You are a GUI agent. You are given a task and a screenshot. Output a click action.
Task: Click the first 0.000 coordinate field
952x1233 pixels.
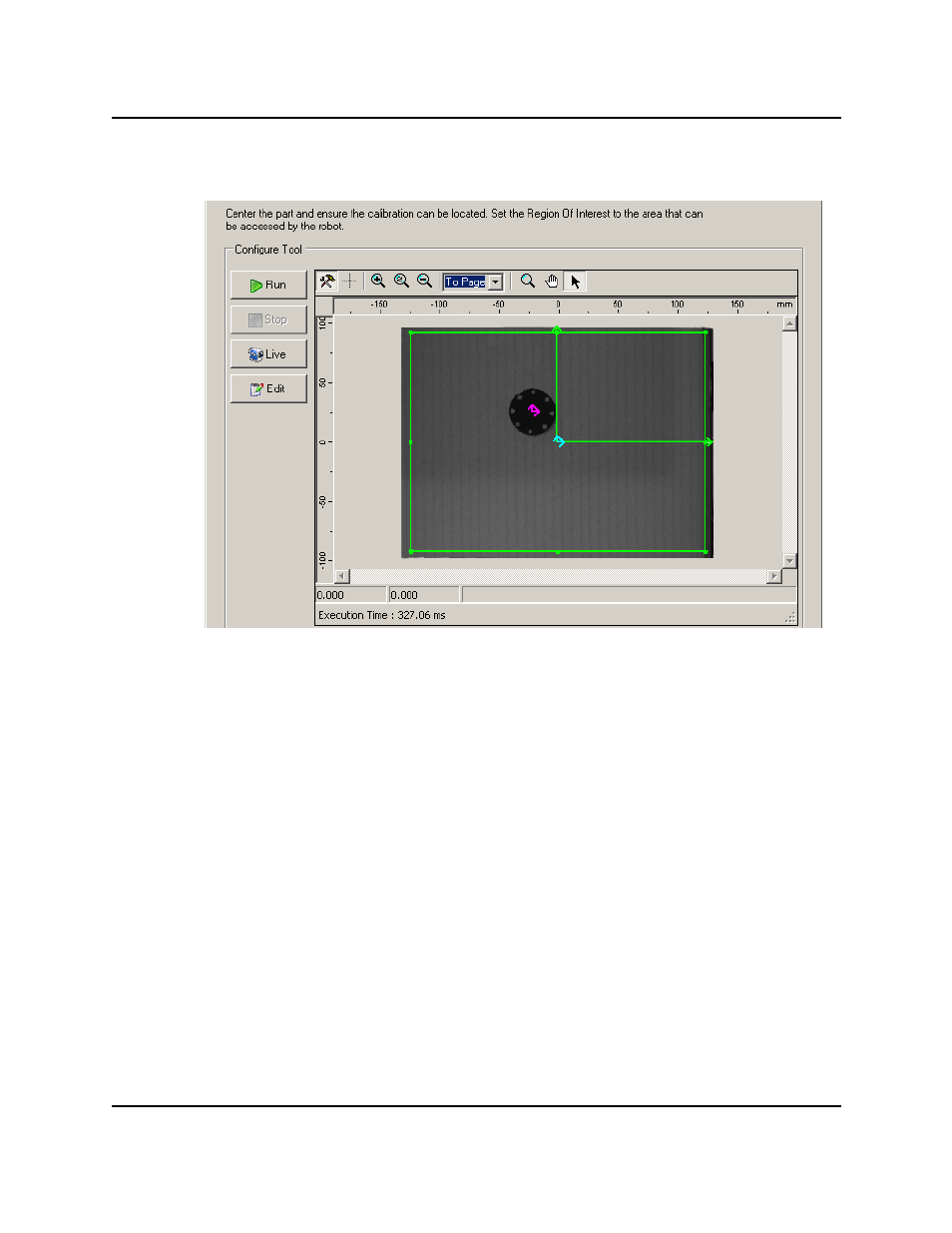(x=350, y=595)
